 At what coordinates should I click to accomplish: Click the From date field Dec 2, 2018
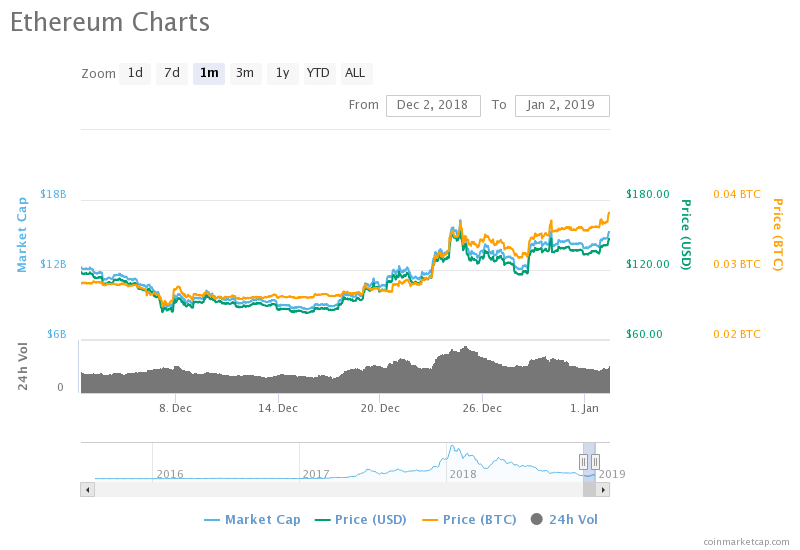click(433, 106)
